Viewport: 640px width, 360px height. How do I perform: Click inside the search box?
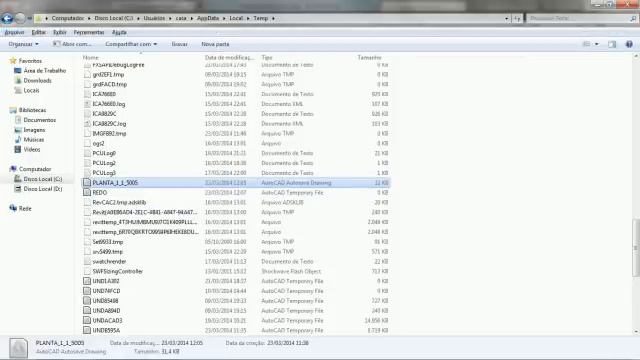click(581, 18)
